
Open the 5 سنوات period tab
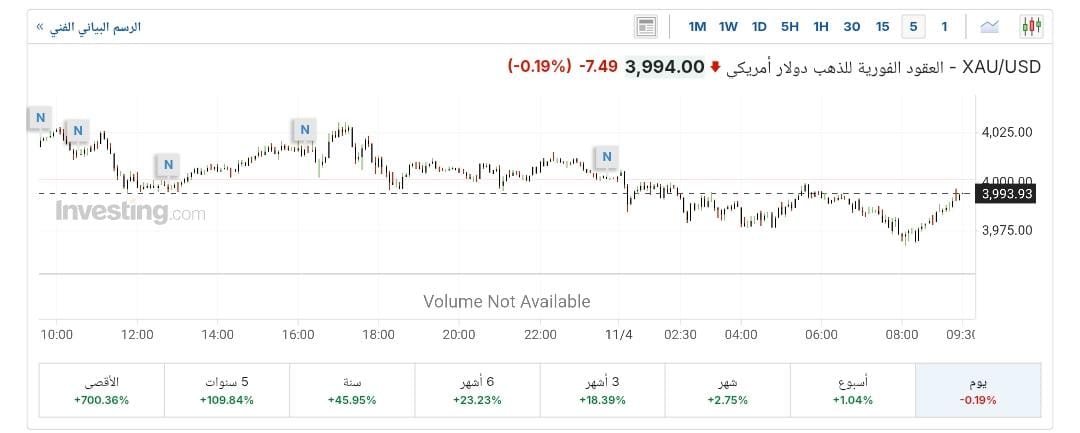[226, 390]
